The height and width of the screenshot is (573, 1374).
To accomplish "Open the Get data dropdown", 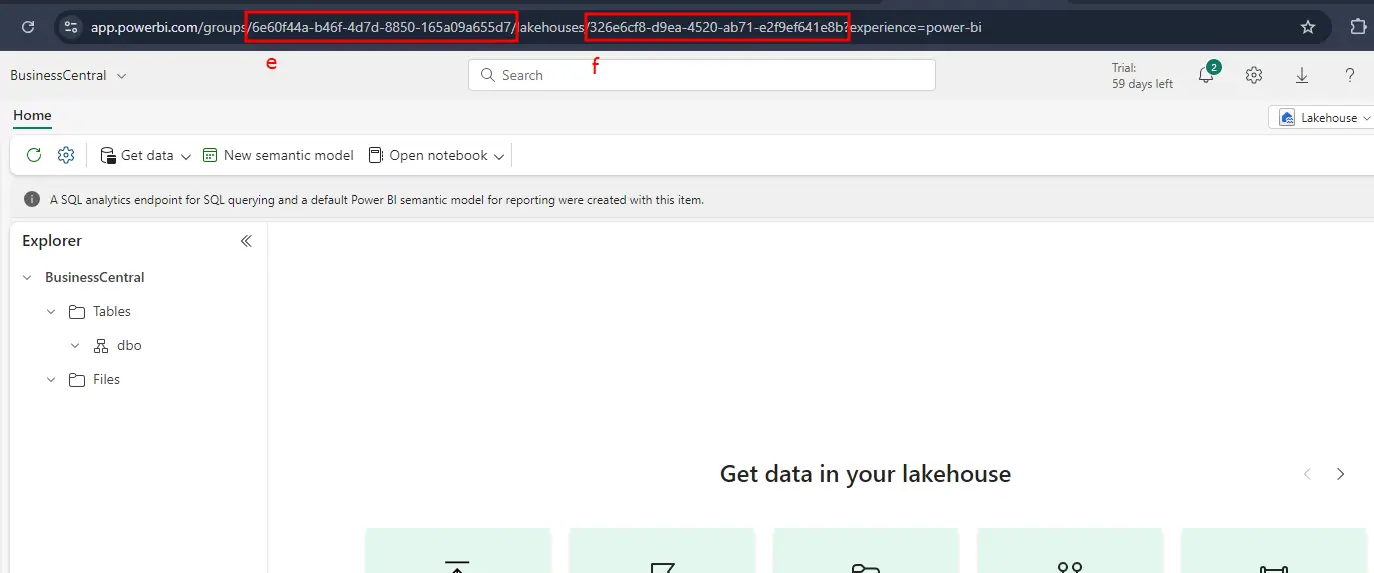I will (x=145, y=155).
